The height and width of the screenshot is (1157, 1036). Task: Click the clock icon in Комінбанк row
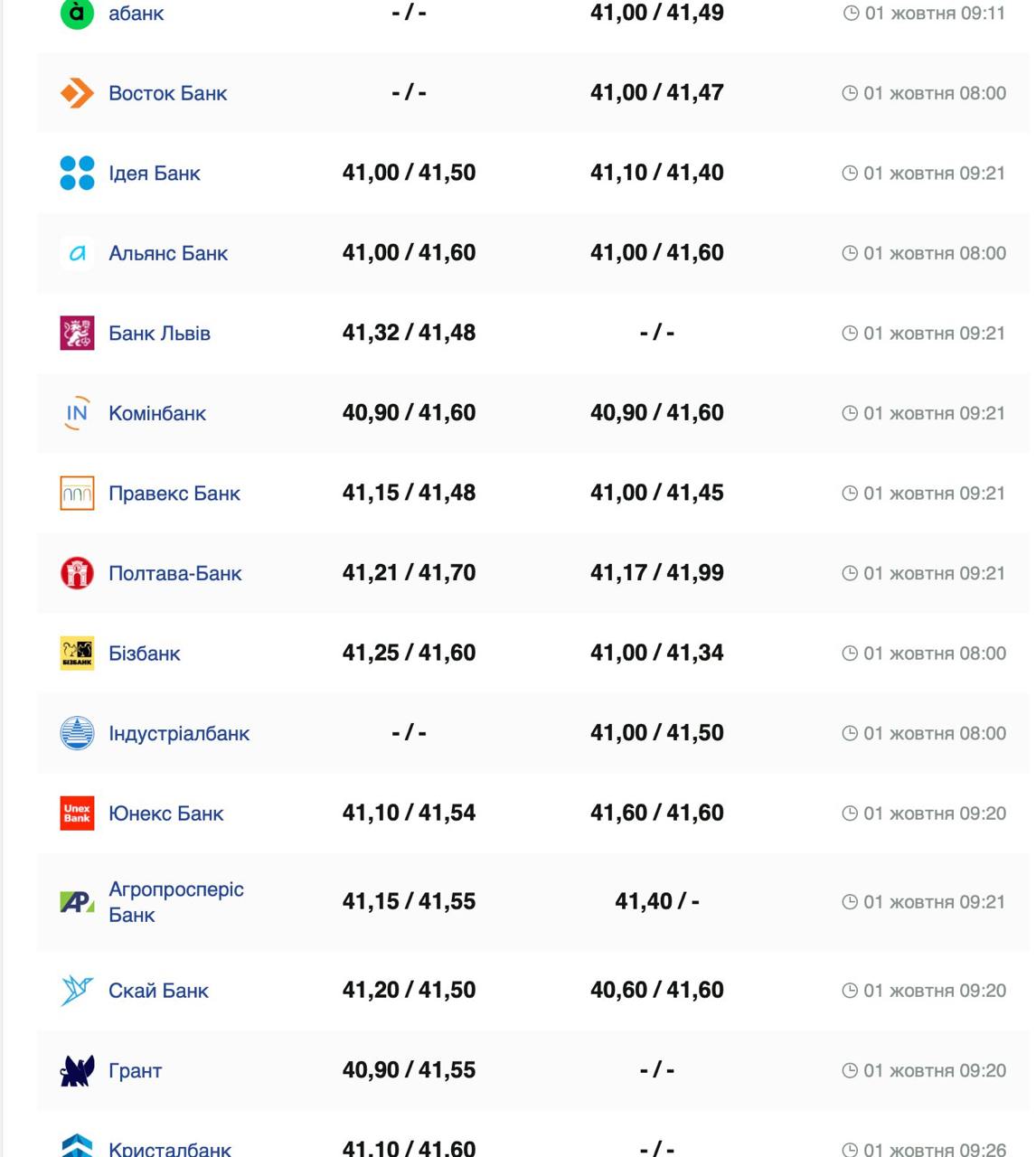pyautogui.click(x=850, y=413)
